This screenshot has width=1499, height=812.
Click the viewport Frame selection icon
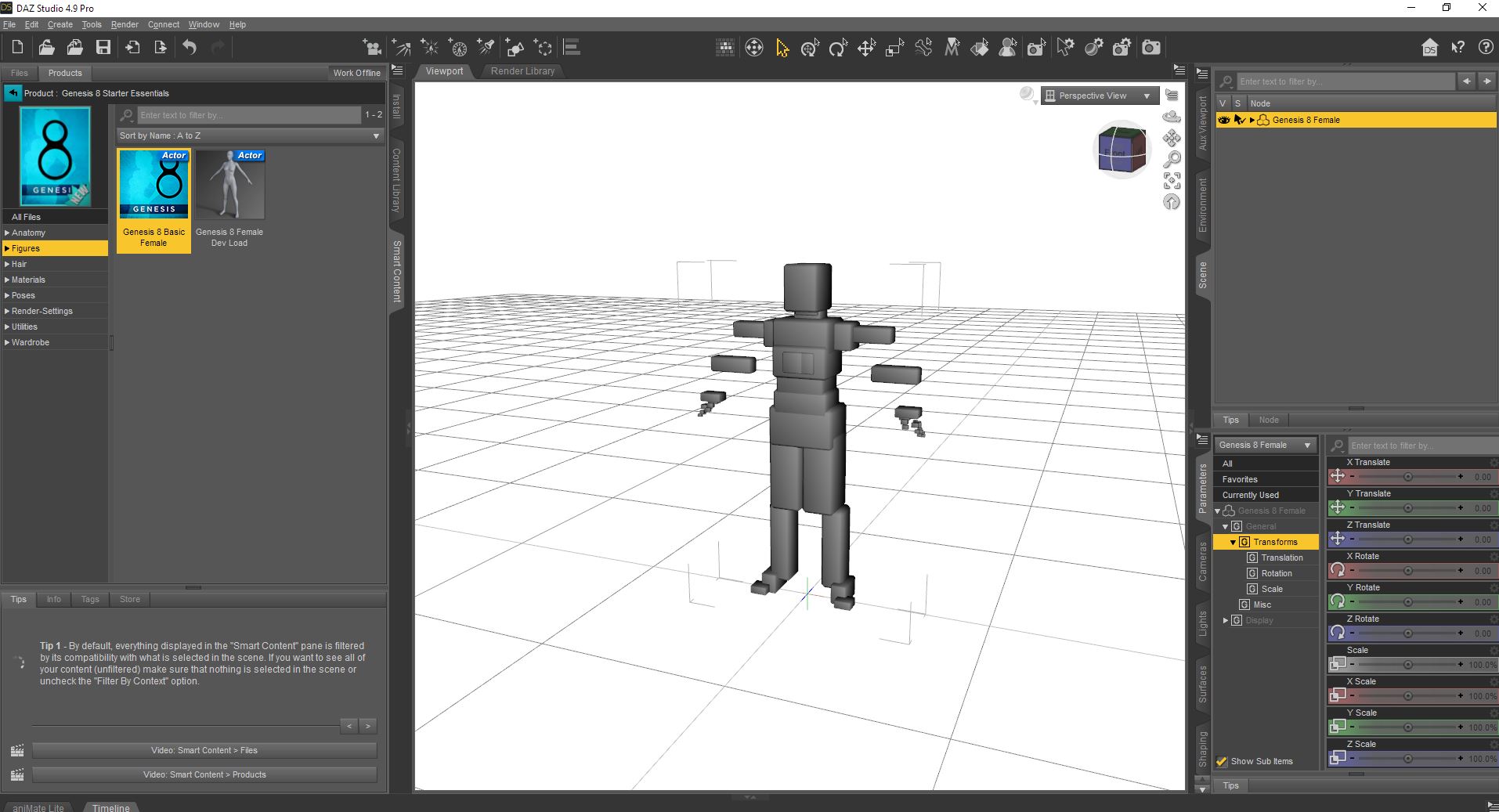point(1172,181)
